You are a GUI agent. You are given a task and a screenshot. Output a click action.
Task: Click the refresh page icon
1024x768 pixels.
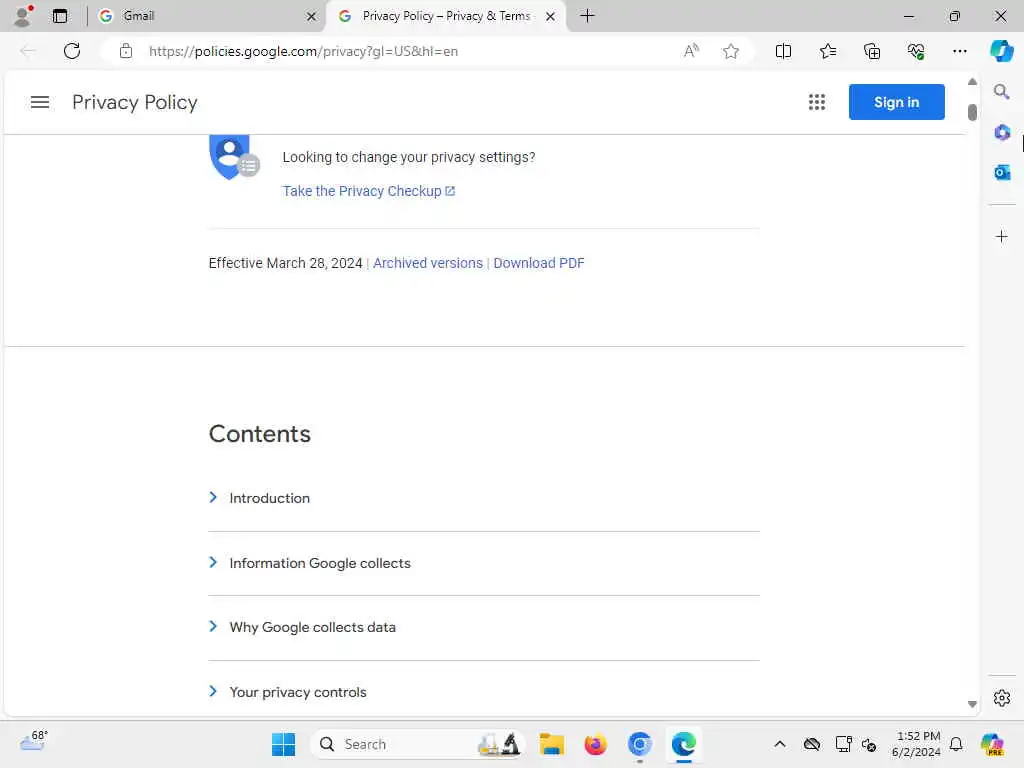pyautogui.click(x=72, y=51)
